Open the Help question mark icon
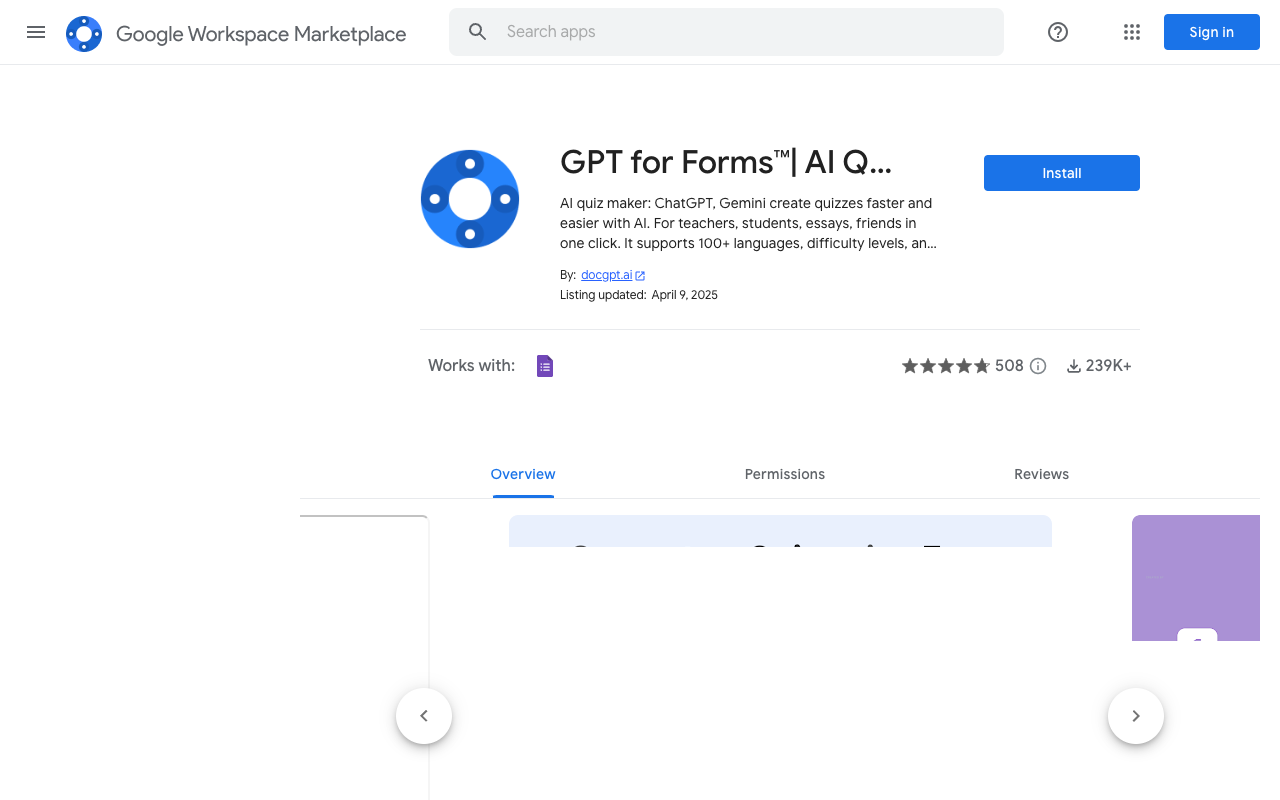Screen dimensions: 1280x800 [1058, 32]
